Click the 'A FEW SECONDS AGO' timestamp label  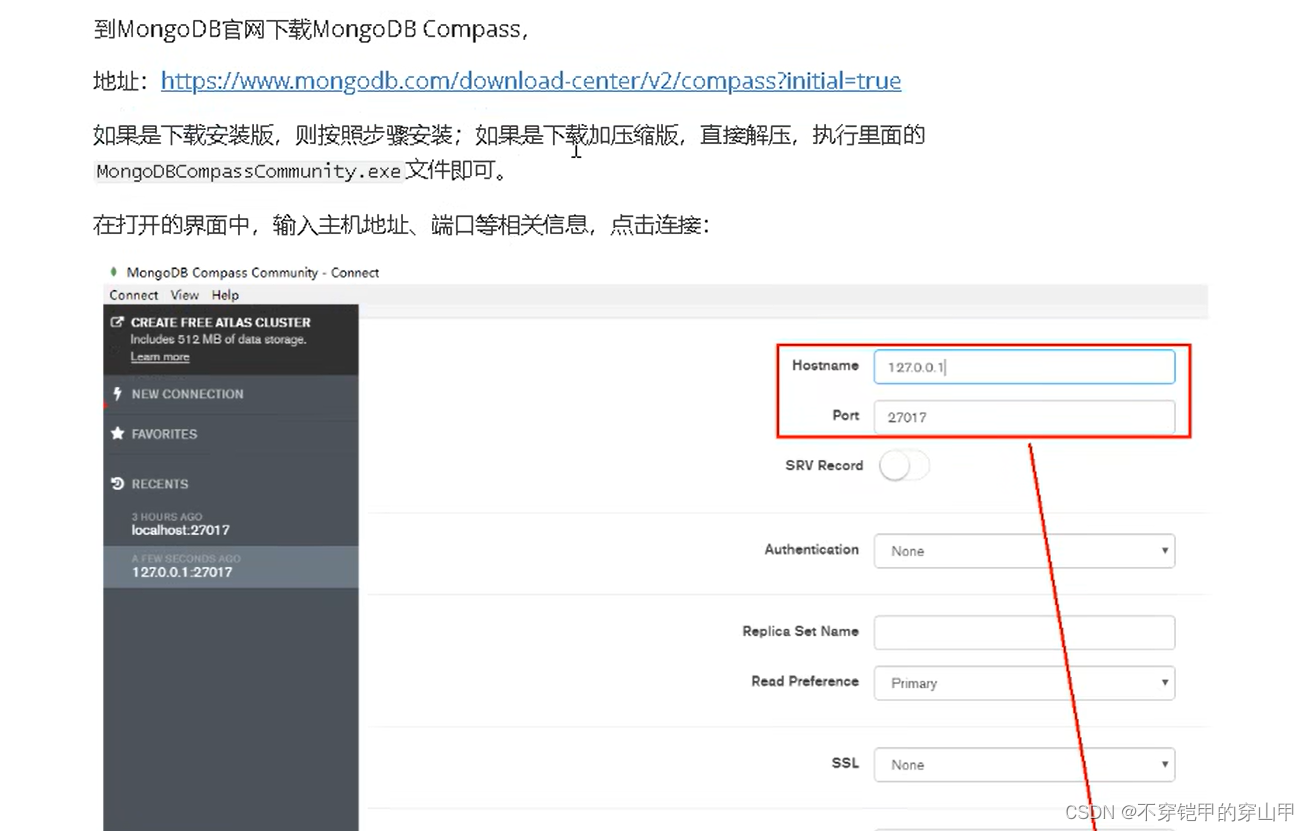(186, 559)
